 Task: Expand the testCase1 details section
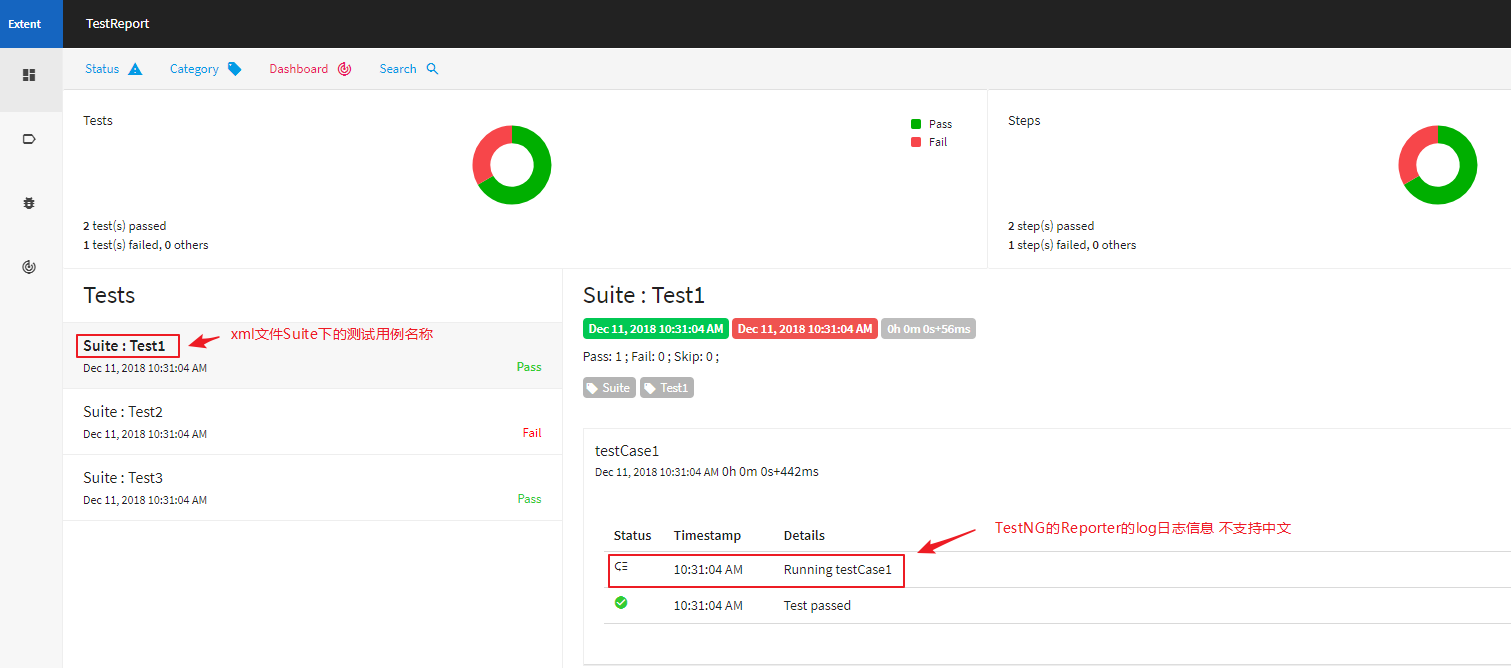coord(626,450)
